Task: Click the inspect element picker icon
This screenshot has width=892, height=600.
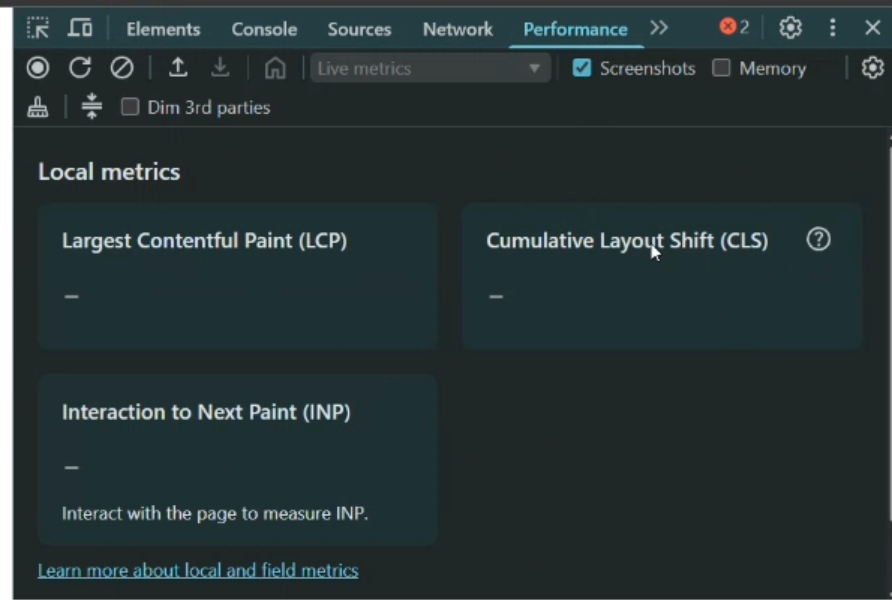Action: pyautogui.click(x=38, y=28)
